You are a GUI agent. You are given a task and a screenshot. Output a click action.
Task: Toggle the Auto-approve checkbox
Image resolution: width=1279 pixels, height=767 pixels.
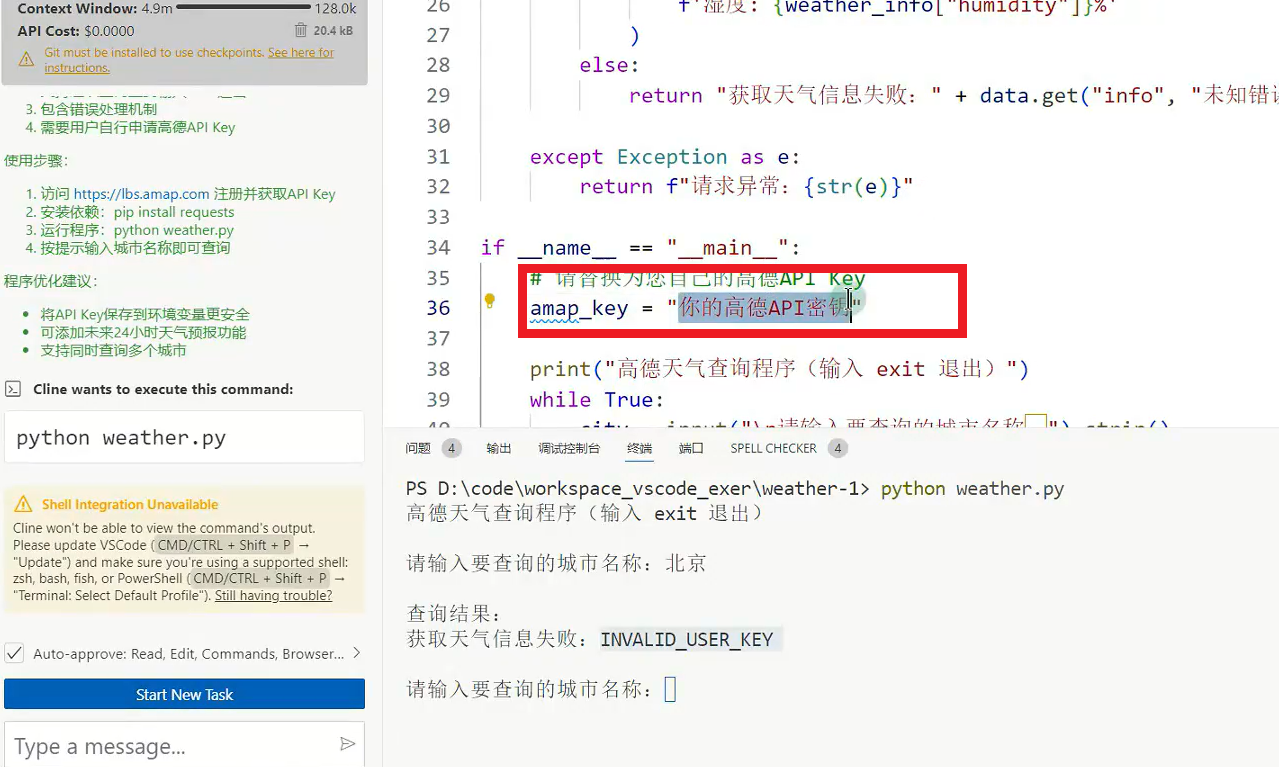coord(15,653)
